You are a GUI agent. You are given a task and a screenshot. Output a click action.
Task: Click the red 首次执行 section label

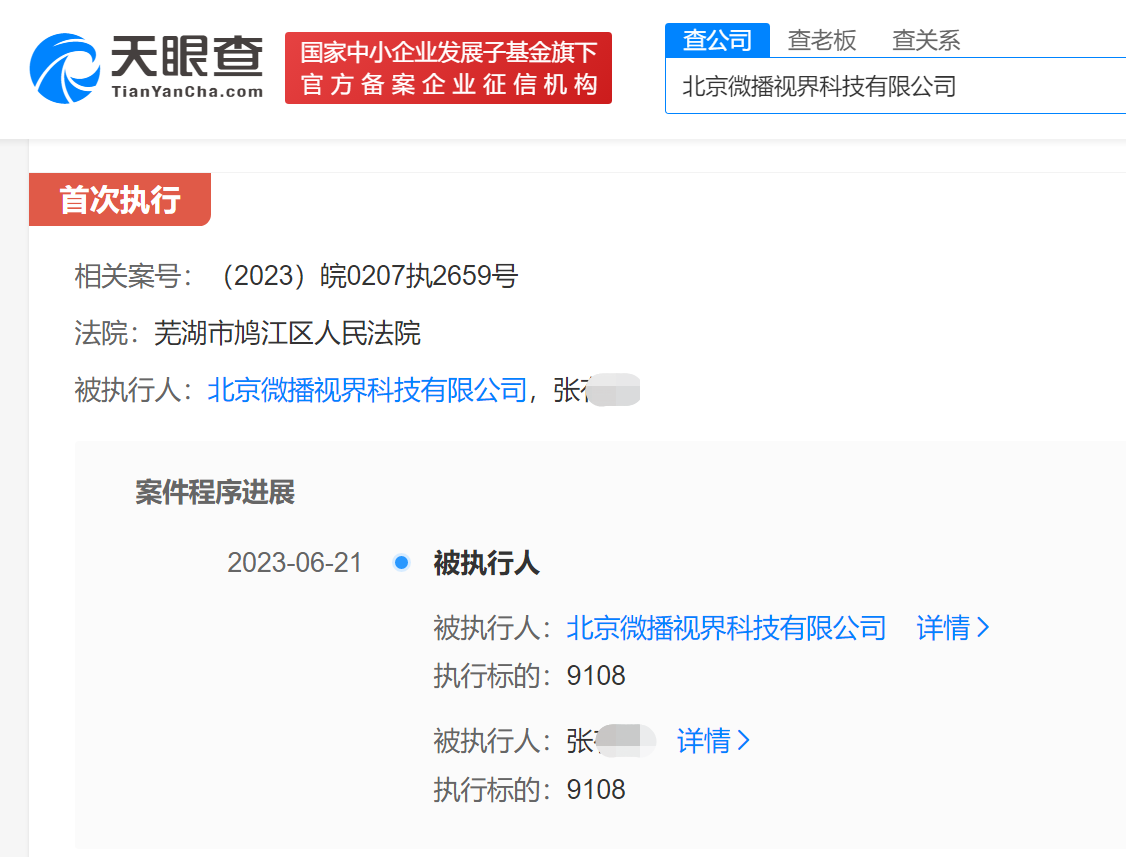[120, 200]
